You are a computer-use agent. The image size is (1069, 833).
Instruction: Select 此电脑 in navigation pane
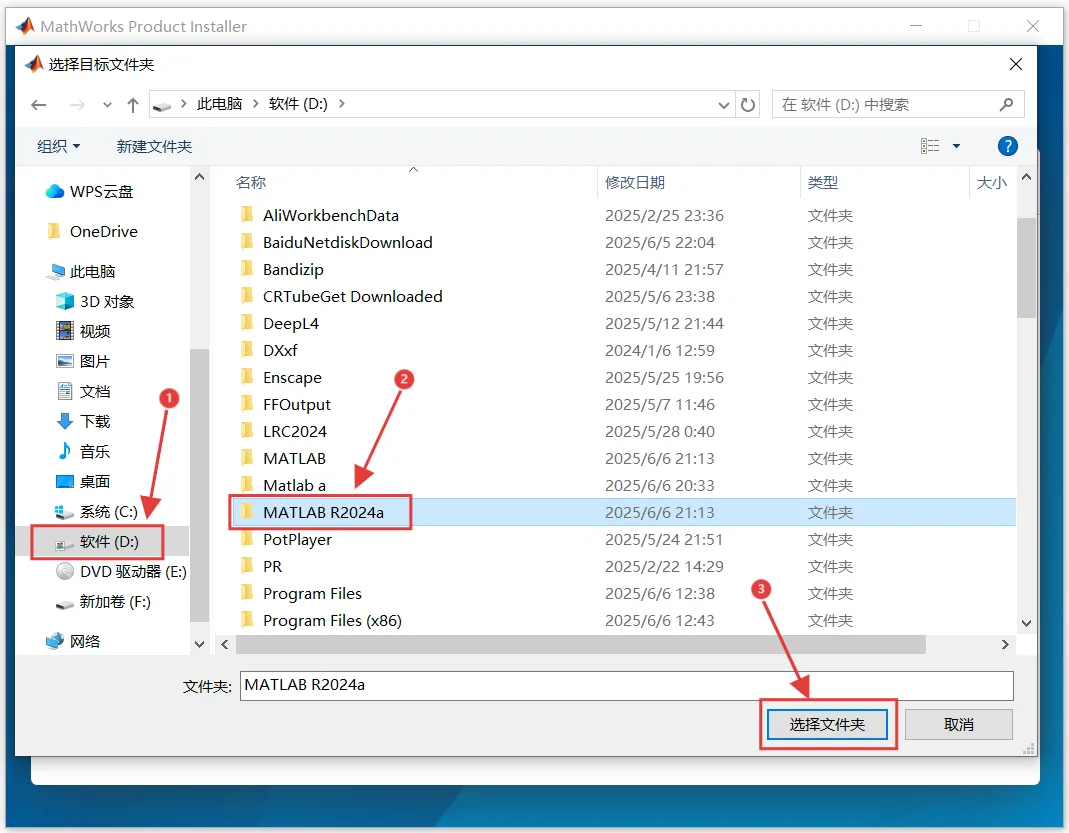80,271
